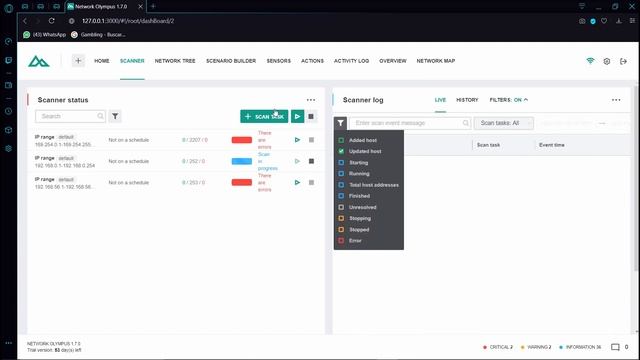This screenshot has width=640, height=360.
Task: Click WARNING 2 status indicator
Action: tap(536, 347)
